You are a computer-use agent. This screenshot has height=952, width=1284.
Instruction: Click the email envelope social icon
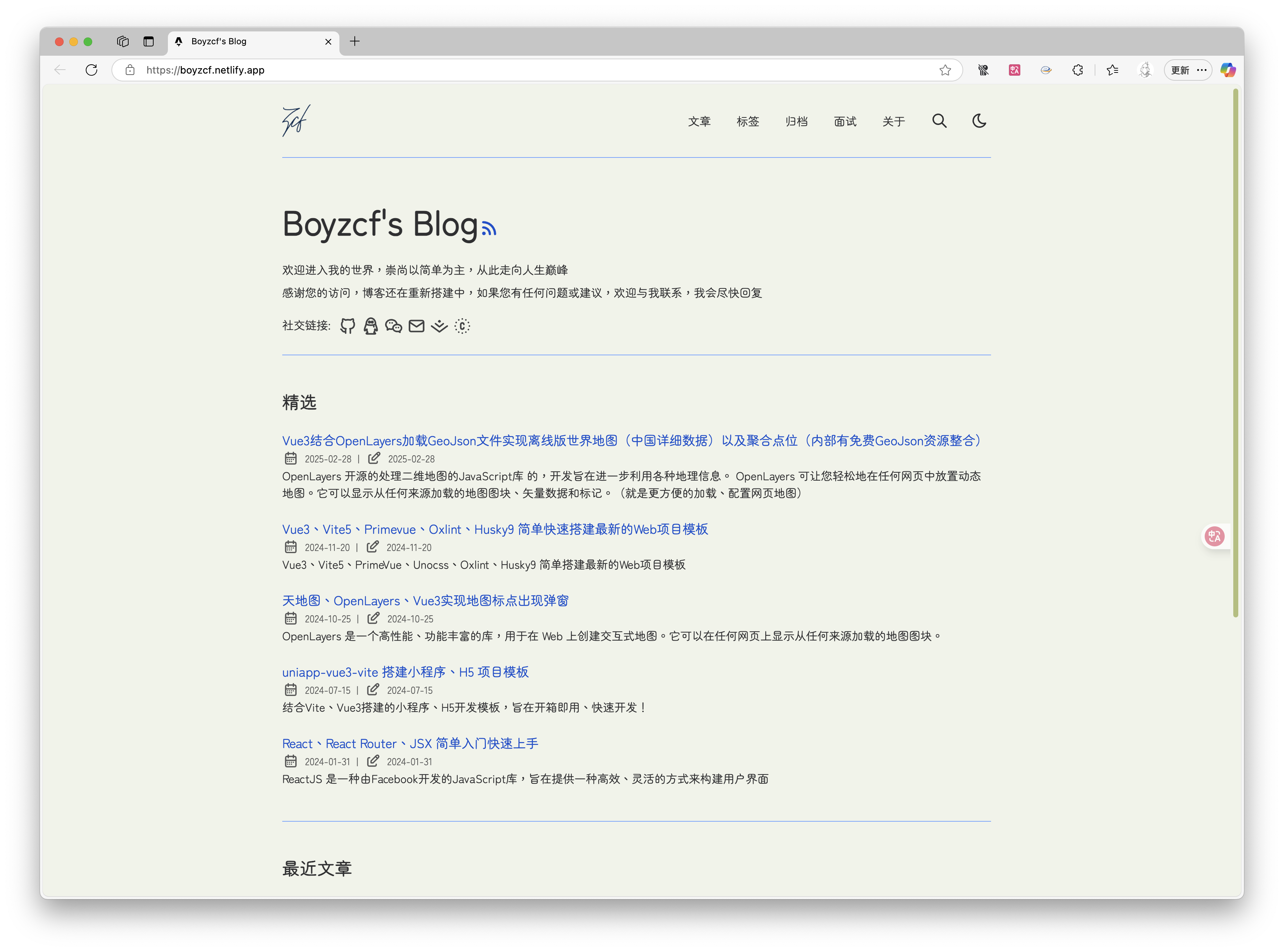pyautogui.click(x=416, y=326)
